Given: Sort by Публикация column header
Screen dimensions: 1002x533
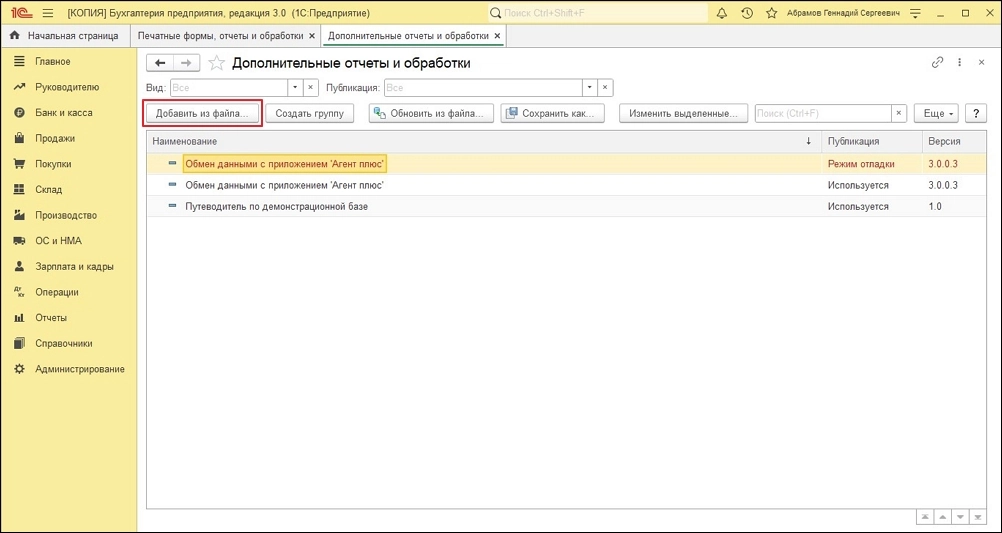Looking at the screenshot, I should pyautogui.click(x=872, y=141).
